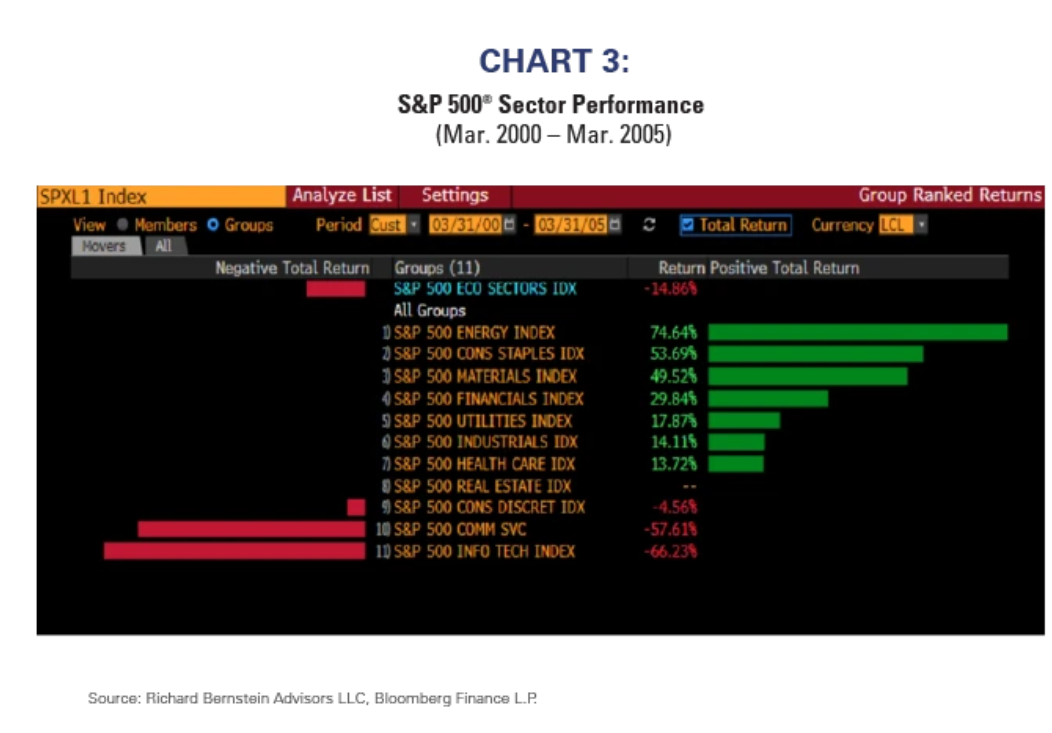
Task: Click the green Health Care return bar
Action: click(x=736, y=464)
